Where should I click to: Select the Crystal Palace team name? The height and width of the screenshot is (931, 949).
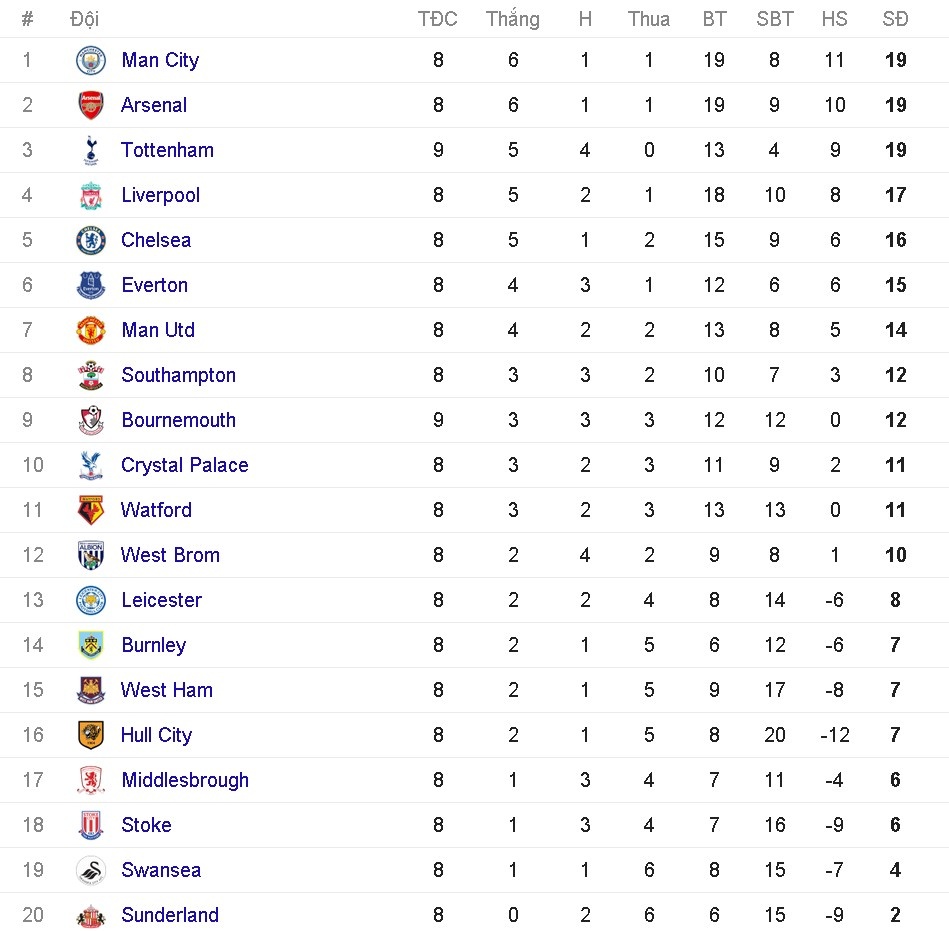[184, 465]
